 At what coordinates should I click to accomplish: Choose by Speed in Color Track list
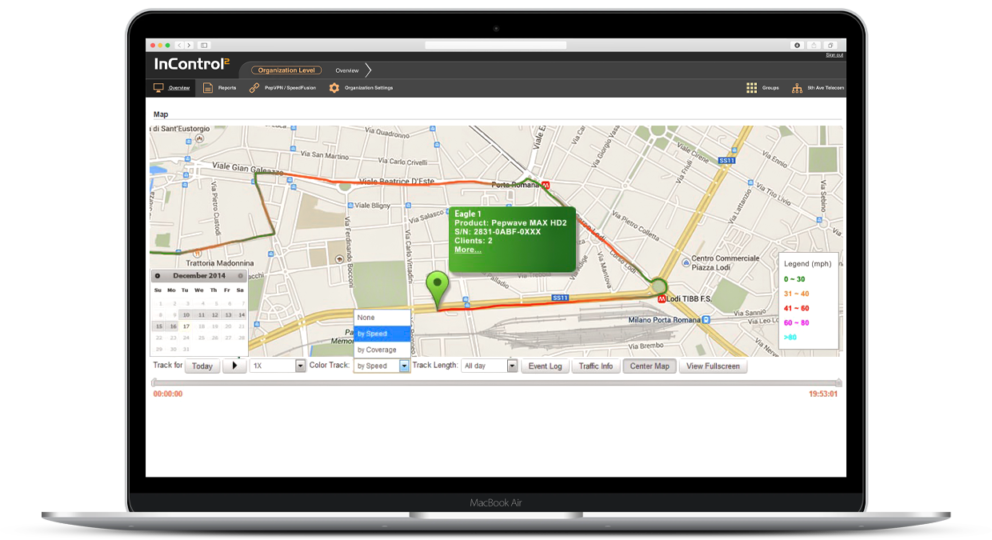(382, 333)
